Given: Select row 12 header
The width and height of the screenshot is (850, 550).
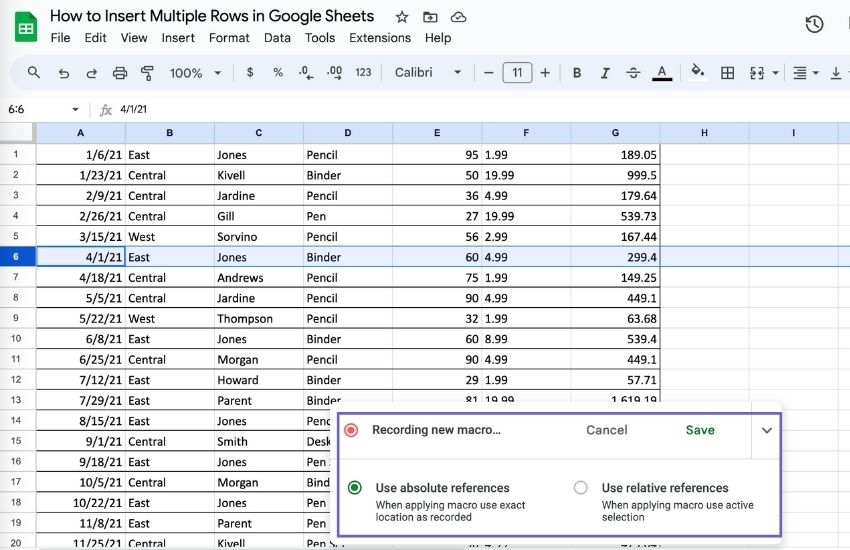Looking at the screenshot, I should [16, 379].
